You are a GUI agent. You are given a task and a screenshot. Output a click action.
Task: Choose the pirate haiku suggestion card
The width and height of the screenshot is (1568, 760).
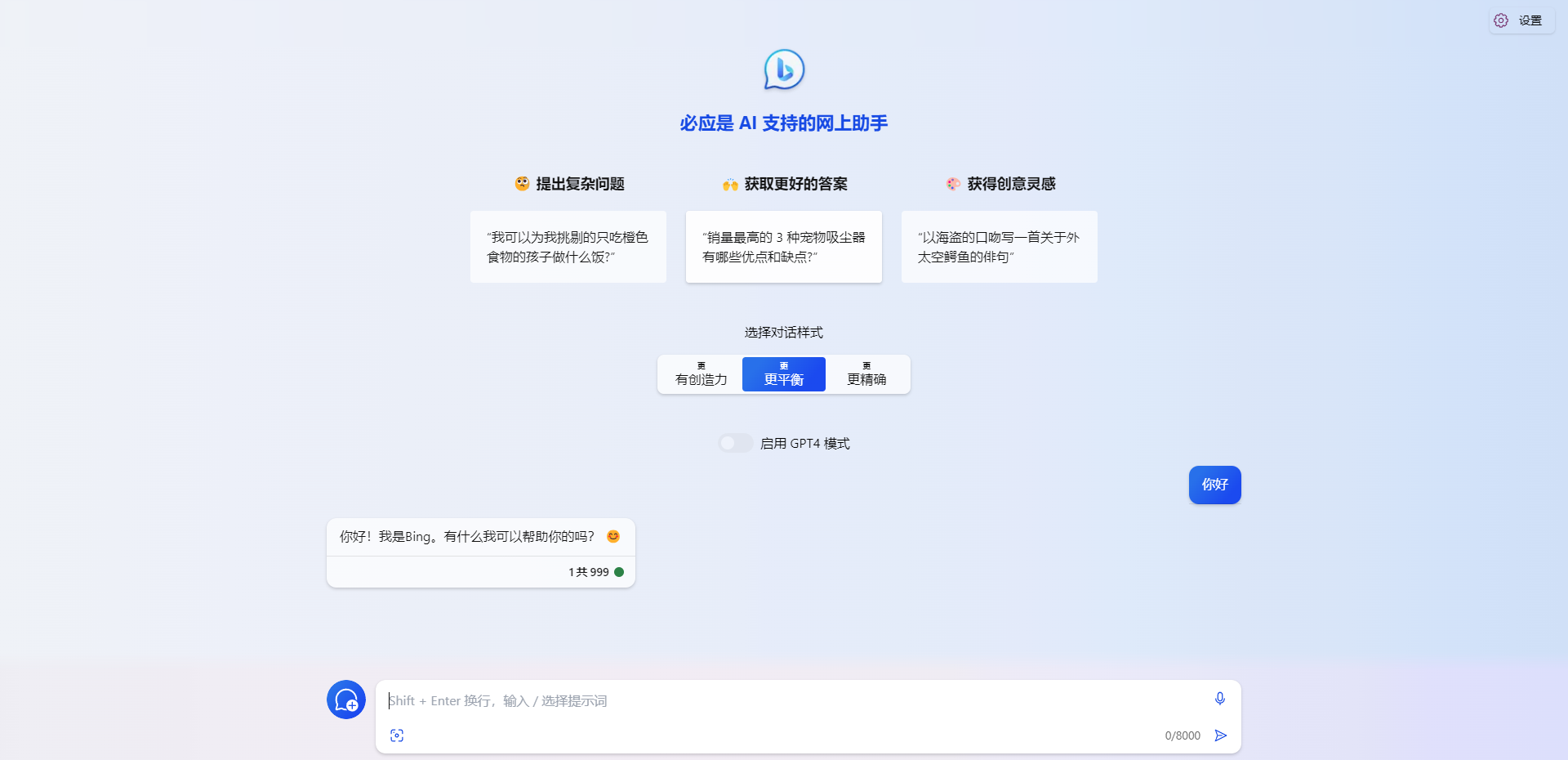pyautogui.click(x=1000, y=247)
